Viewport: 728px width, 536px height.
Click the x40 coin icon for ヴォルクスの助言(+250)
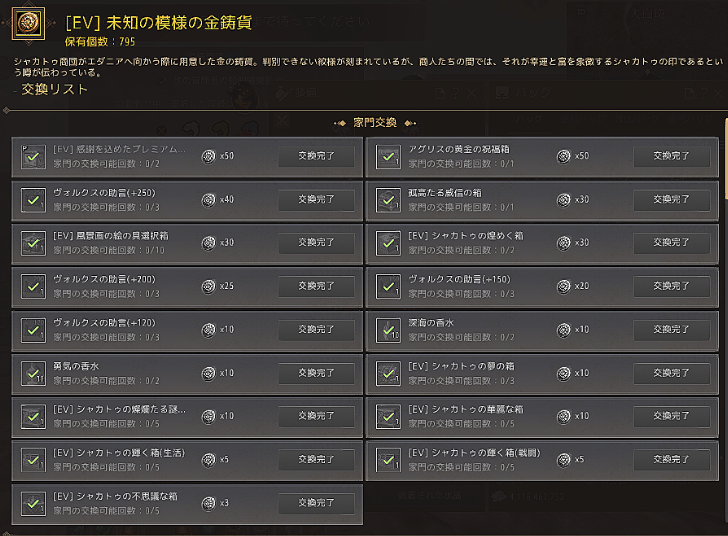[209, 200]
